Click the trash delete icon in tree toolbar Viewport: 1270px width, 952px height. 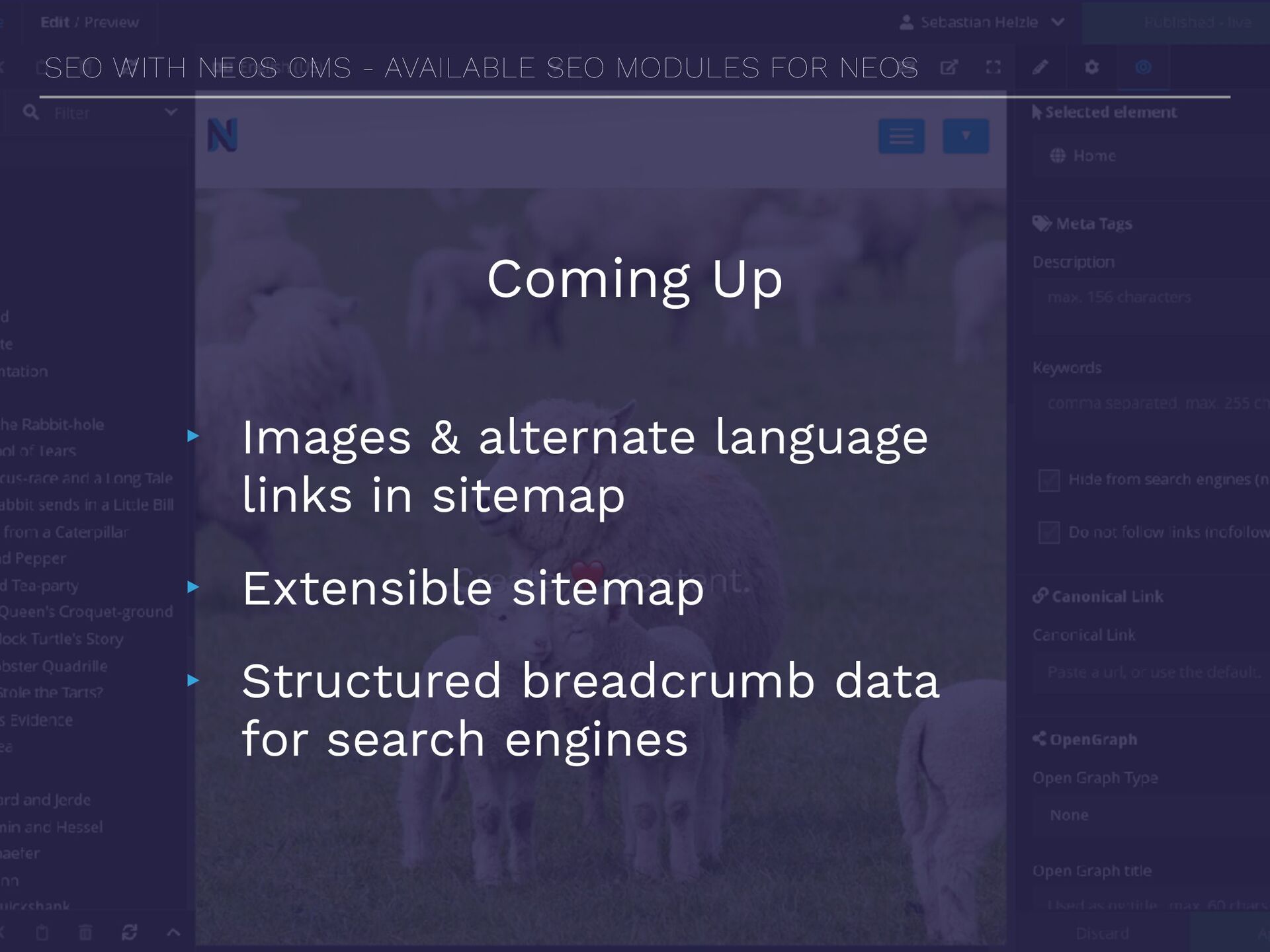pyautogui.click(x=85, y=932)
